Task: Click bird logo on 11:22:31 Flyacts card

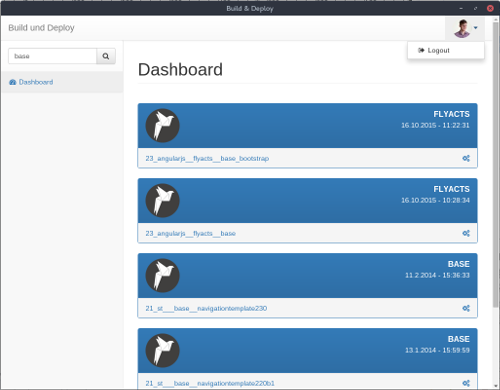Action: 163,126
